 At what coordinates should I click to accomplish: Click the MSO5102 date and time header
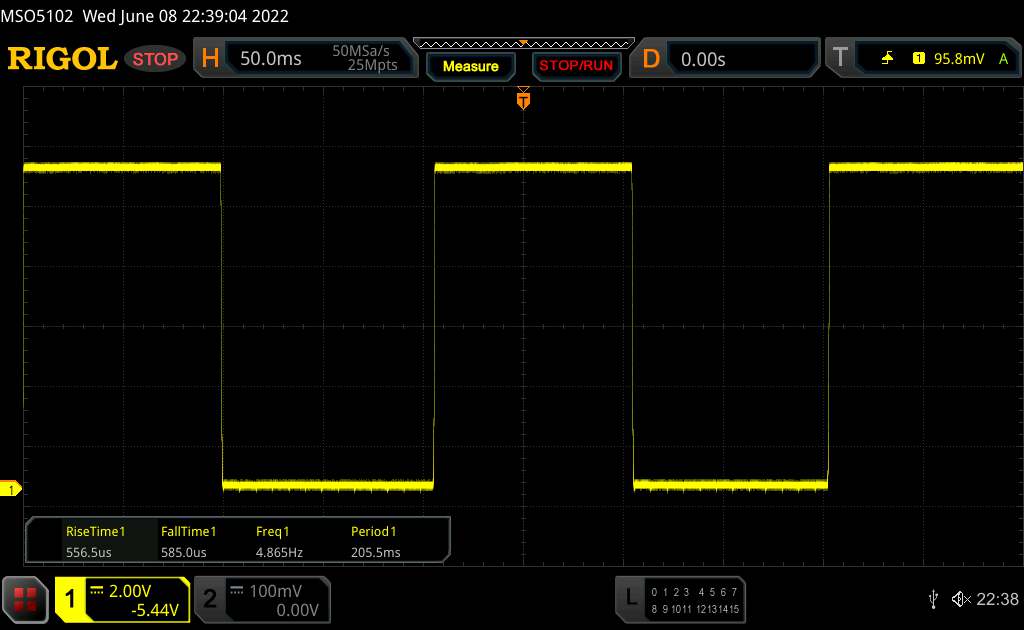pyautogui.click(x=144, y=16)
